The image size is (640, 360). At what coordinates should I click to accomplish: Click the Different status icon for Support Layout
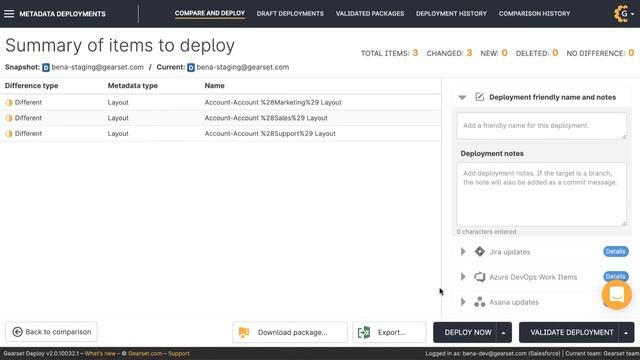9,133
